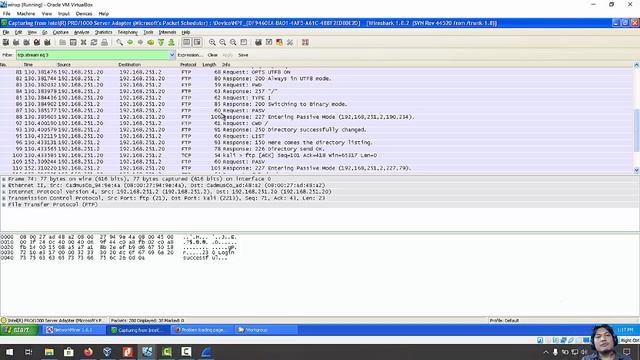Sort by Source column header
Screen dimensions: 640x360
pos(64,64)
